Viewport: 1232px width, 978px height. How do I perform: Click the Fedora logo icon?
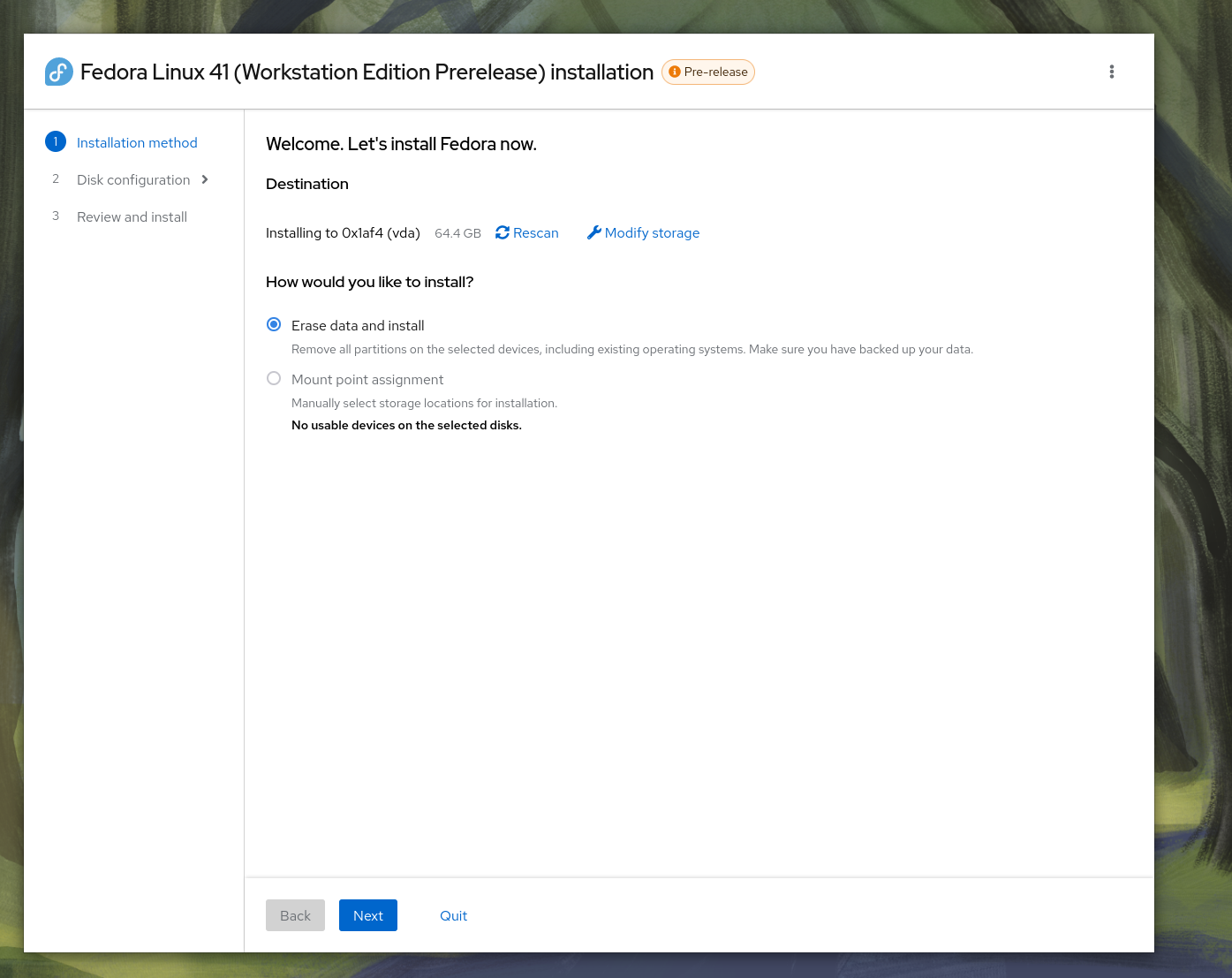point(59,72)
